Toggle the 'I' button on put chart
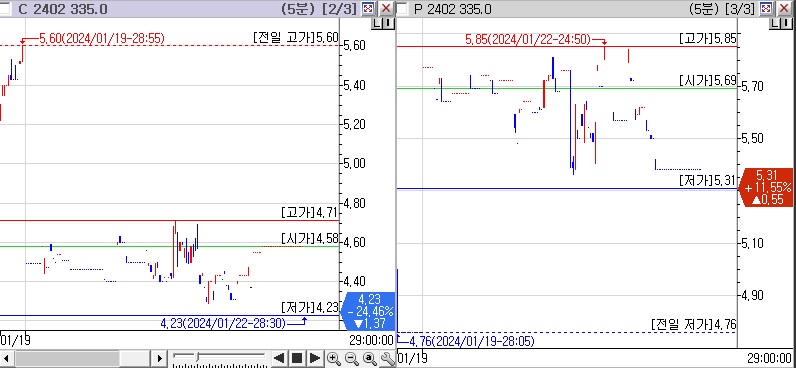The image size is (796, 368). 786,22
